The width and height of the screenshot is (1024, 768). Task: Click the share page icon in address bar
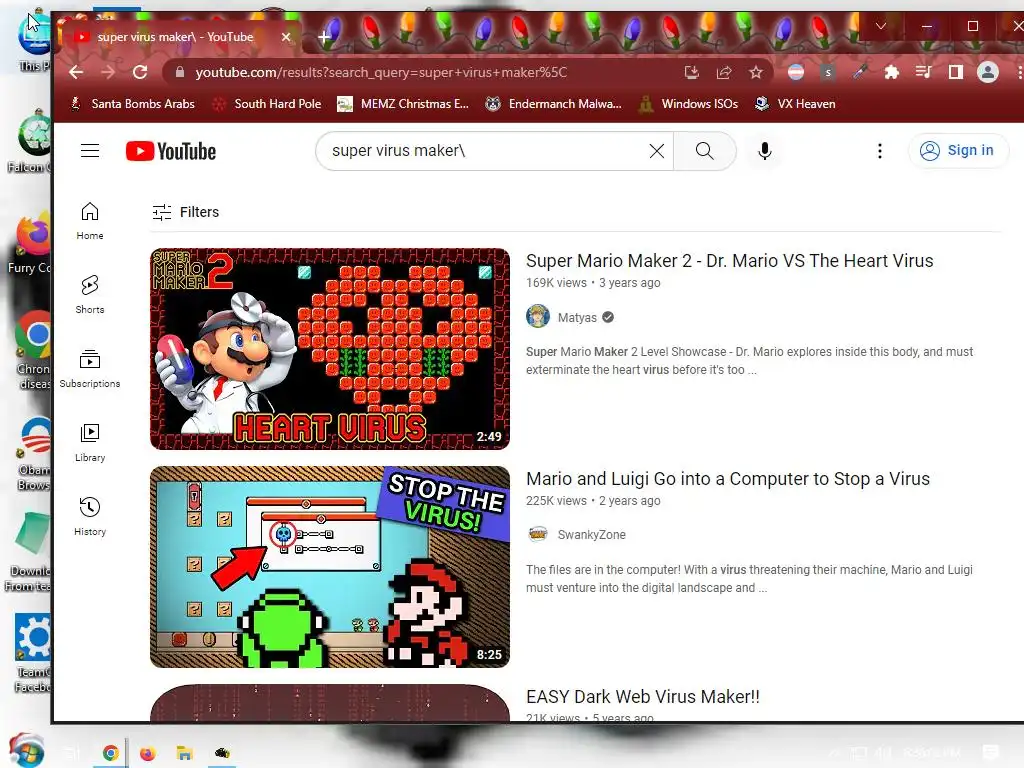(724, 72)
